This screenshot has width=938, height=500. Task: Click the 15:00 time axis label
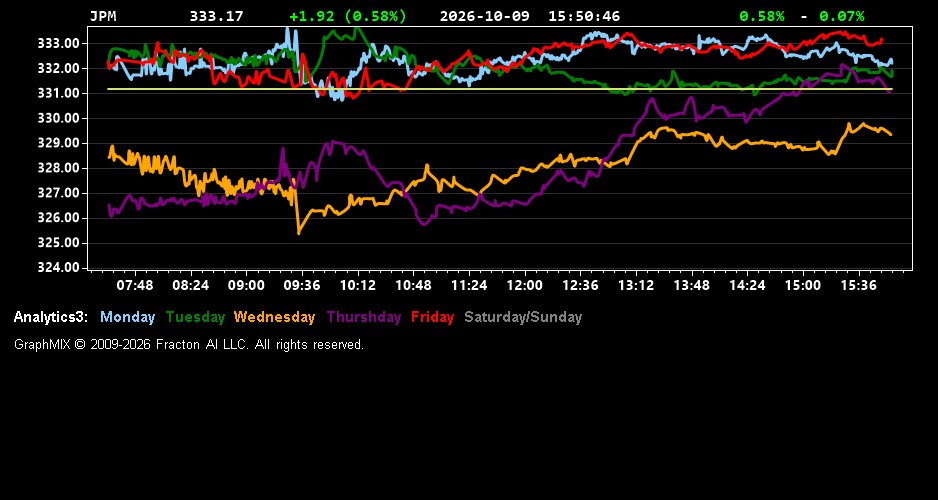pyautogui.click(x=803, y=286)
